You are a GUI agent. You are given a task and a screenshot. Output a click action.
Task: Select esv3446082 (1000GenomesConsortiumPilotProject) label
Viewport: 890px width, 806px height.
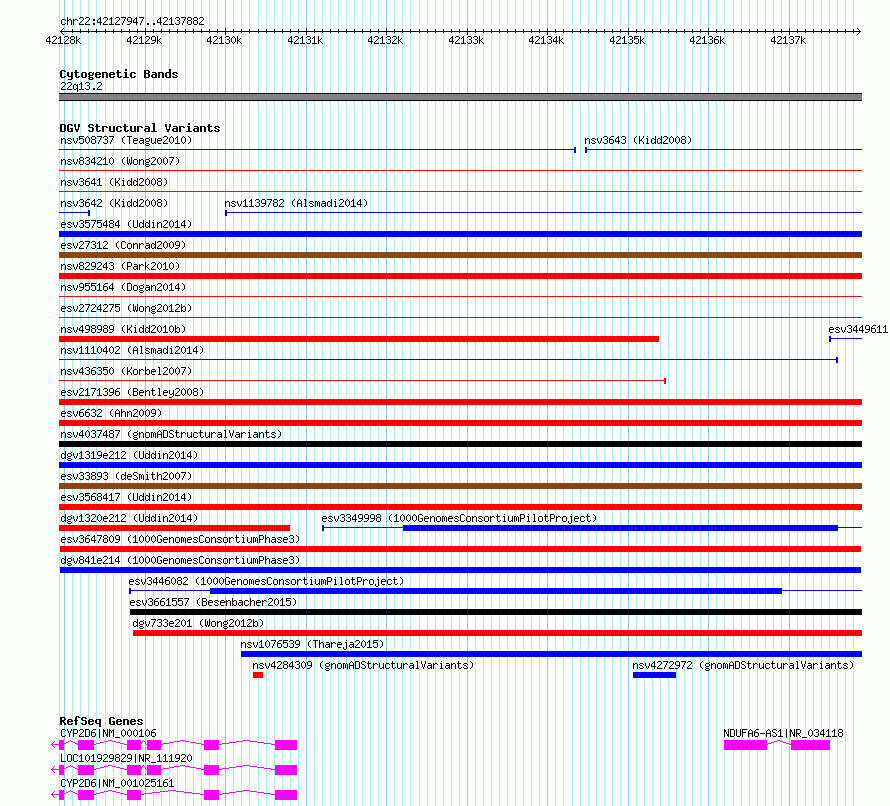(x=266, y=581)
